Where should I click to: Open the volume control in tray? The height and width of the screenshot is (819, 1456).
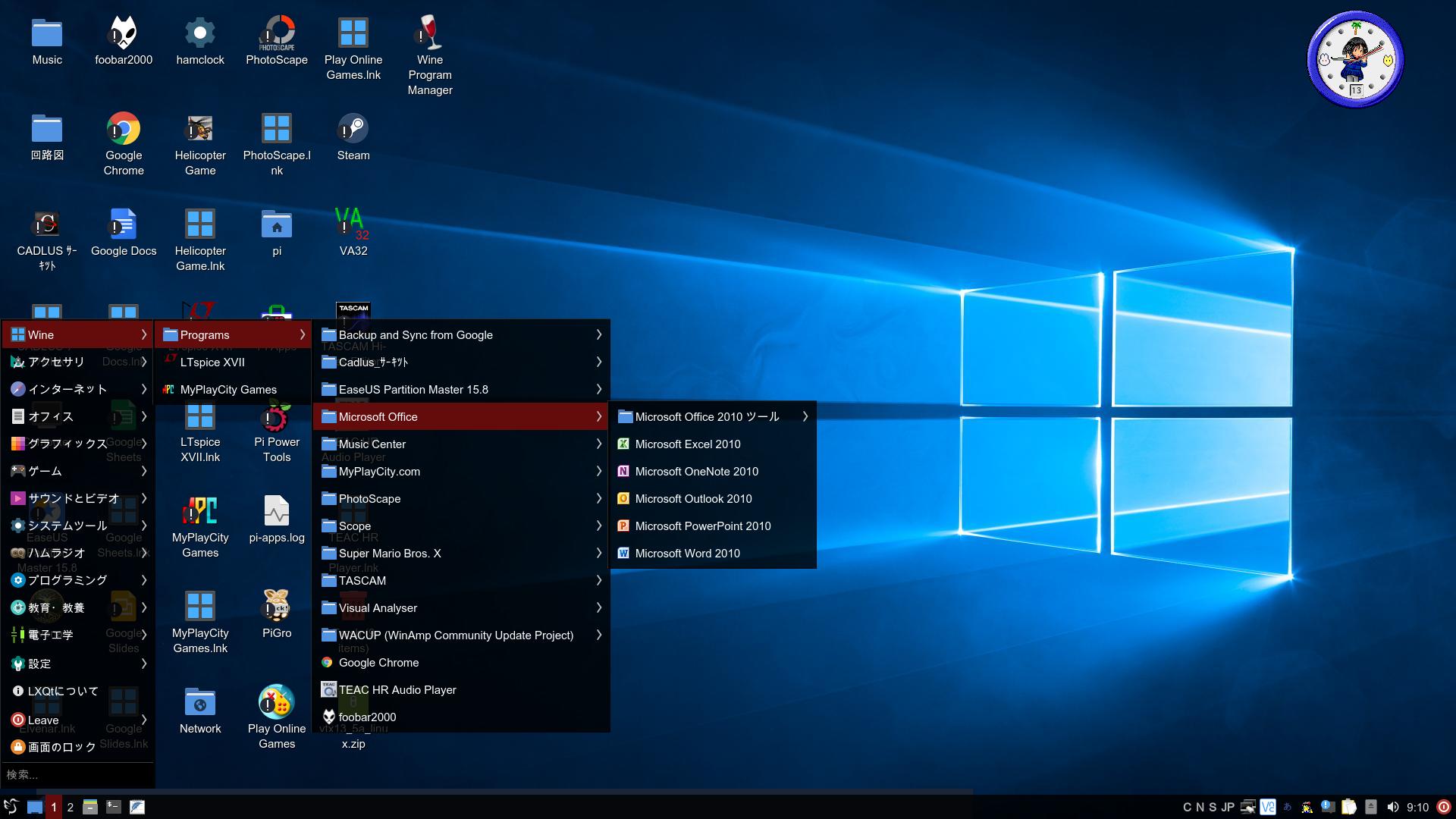[x=1392, y=807]
